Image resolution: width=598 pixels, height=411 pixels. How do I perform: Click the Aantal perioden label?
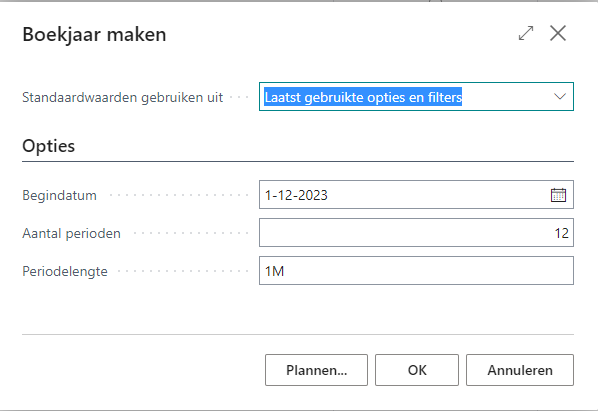click(x=71, y=233)
